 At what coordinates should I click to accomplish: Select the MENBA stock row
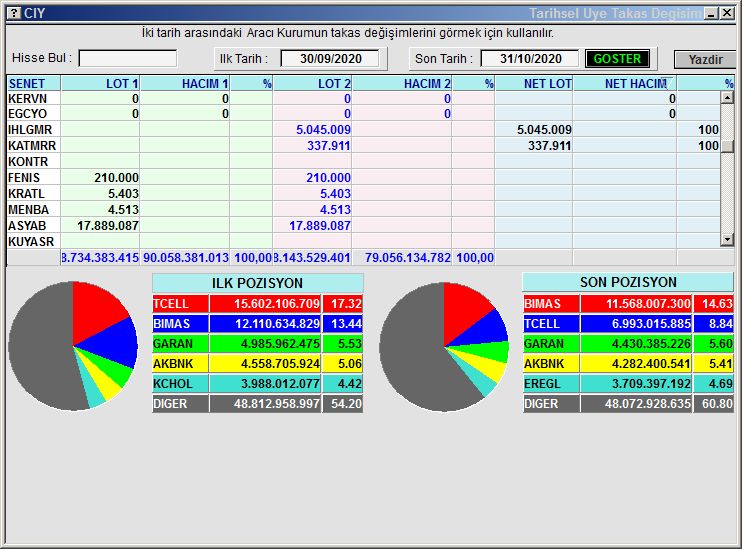tap(363, 210)
